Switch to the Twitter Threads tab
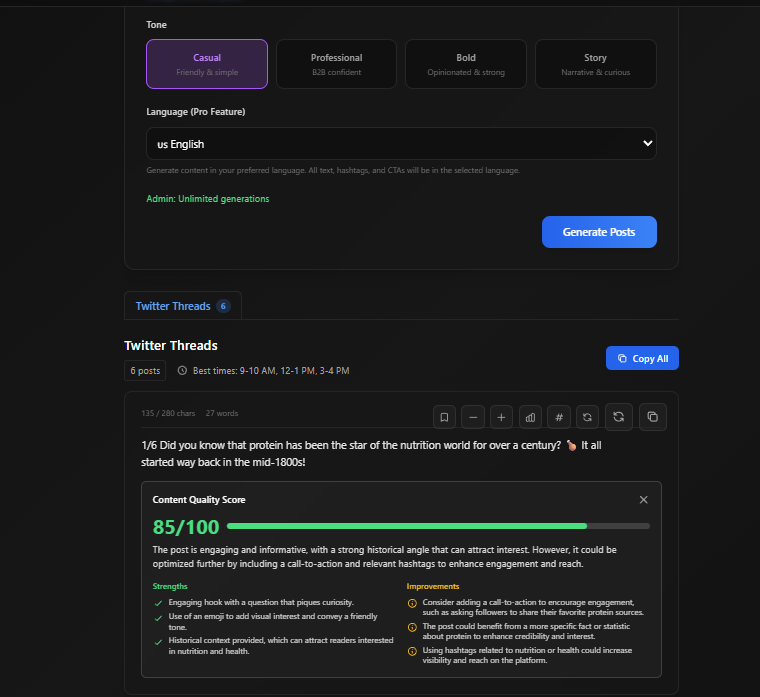The image size is (760, 697). click(182, 306)
